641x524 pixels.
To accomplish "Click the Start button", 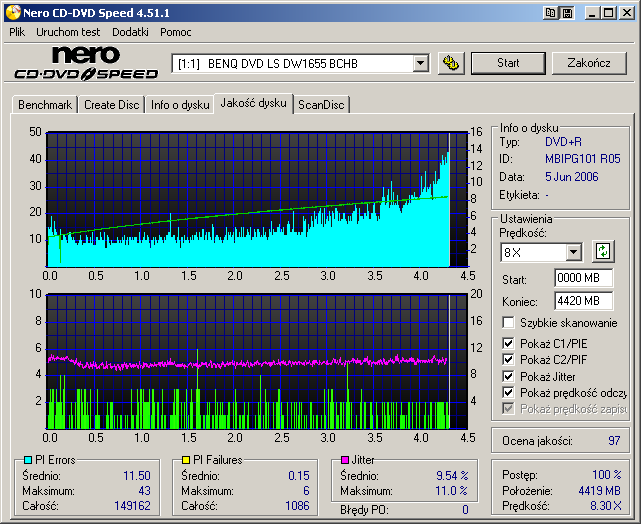I will (508, 63).
